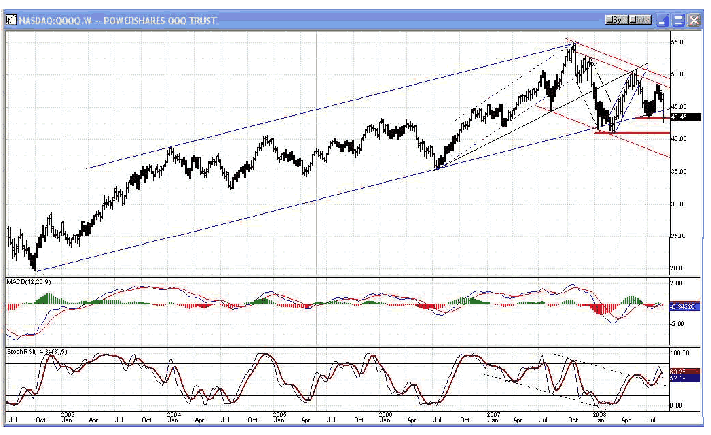Click the chart window icon in title bar
The height and width of the screenshot is (435, 711).
click(11, 20)
